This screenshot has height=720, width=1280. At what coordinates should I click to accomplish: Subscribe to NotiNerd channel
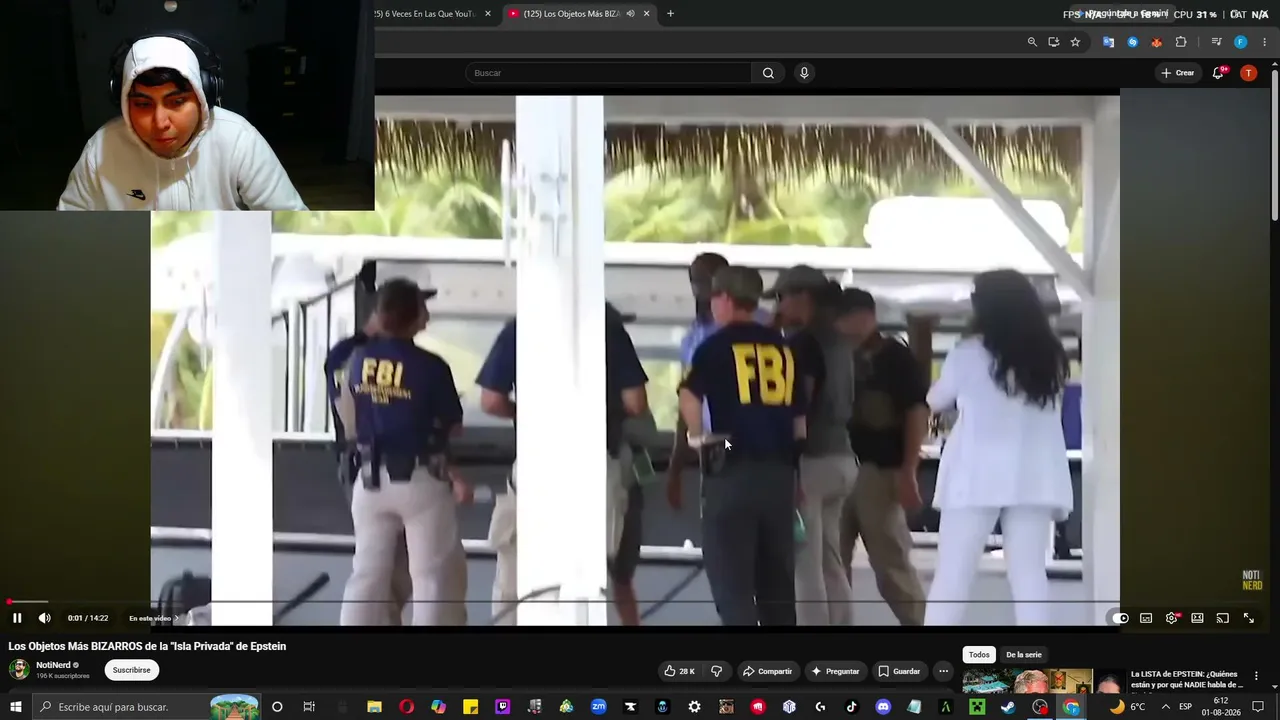132,670
